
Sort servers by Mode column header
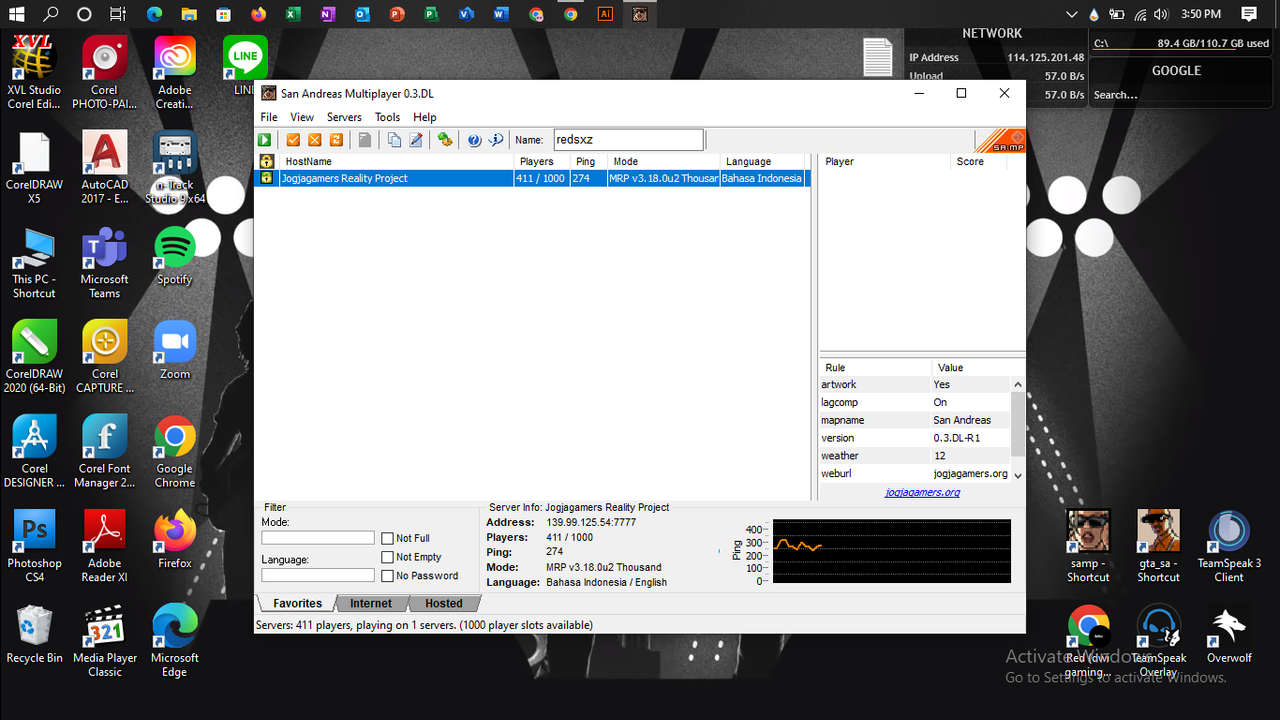click(x=665, y=161)
